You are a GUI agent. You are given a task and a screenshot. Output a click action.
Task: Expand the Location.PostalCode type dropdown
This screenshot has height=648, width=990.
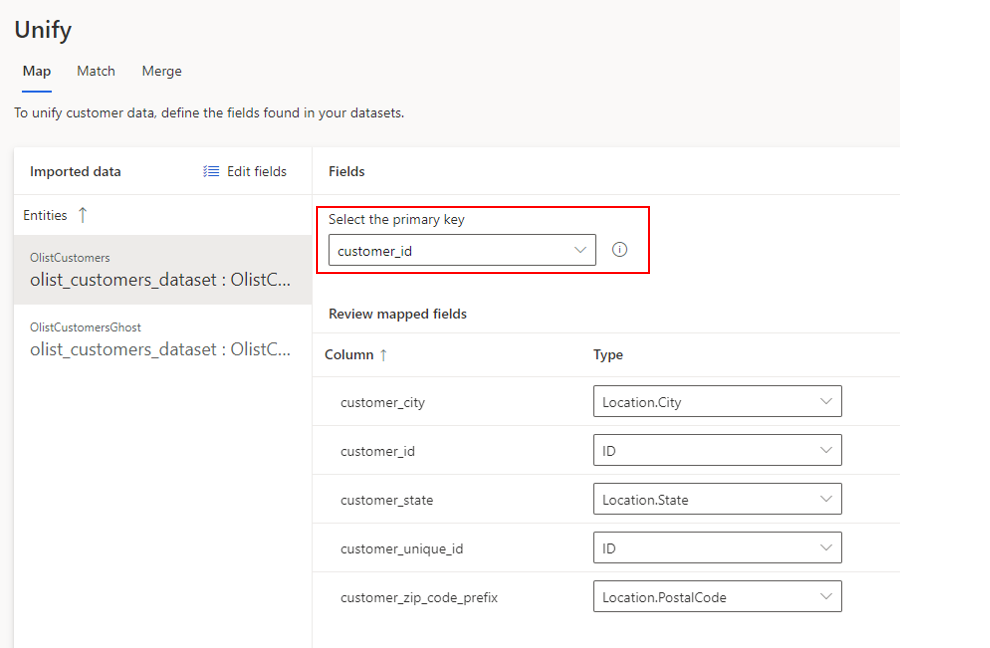pyautogui.click(x=716, y=597)
